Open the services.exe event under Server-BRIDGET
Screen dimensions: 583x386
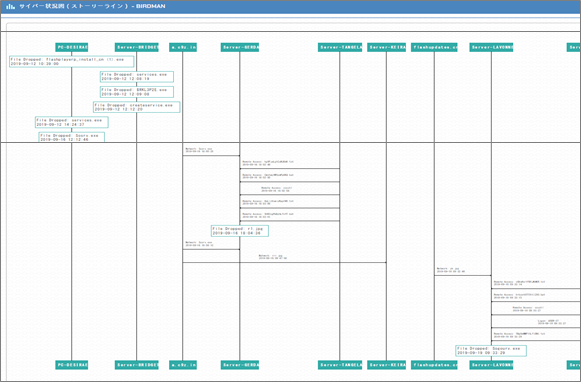(137, 77)
